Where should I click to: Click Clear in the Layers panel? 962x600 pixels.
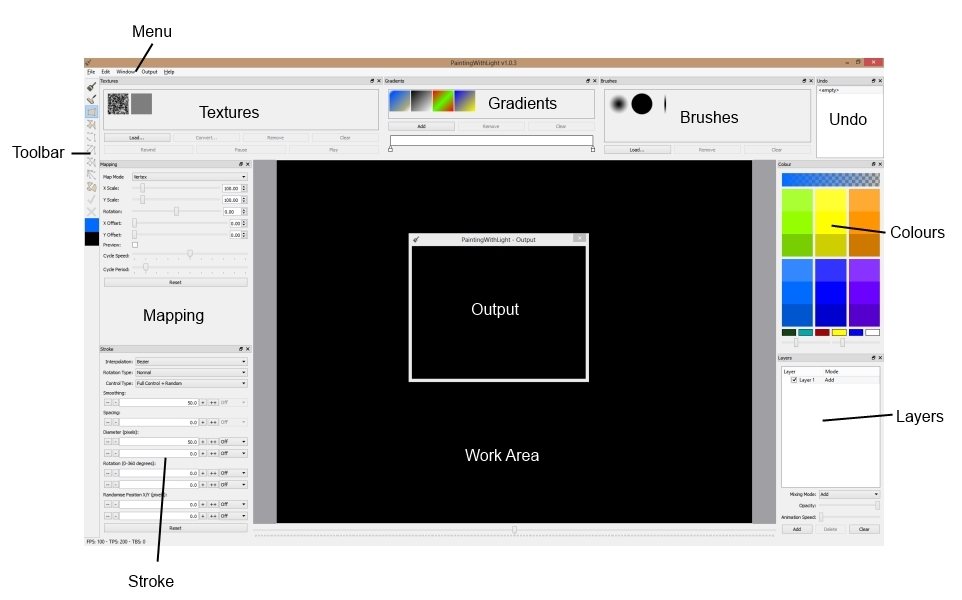pyautogui.click(x=864, y=529)
